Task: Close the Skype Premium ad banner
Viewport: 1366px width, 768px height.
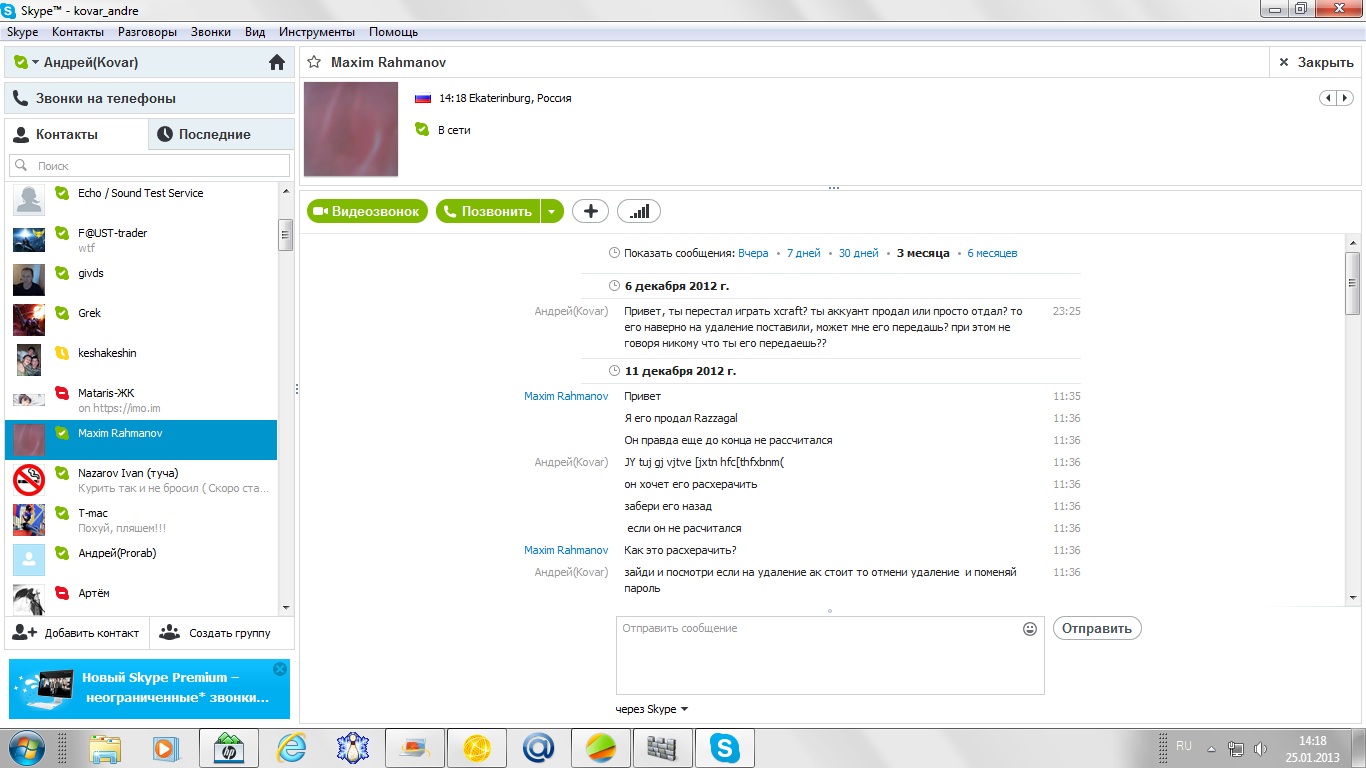Action: tap(280, 669)
